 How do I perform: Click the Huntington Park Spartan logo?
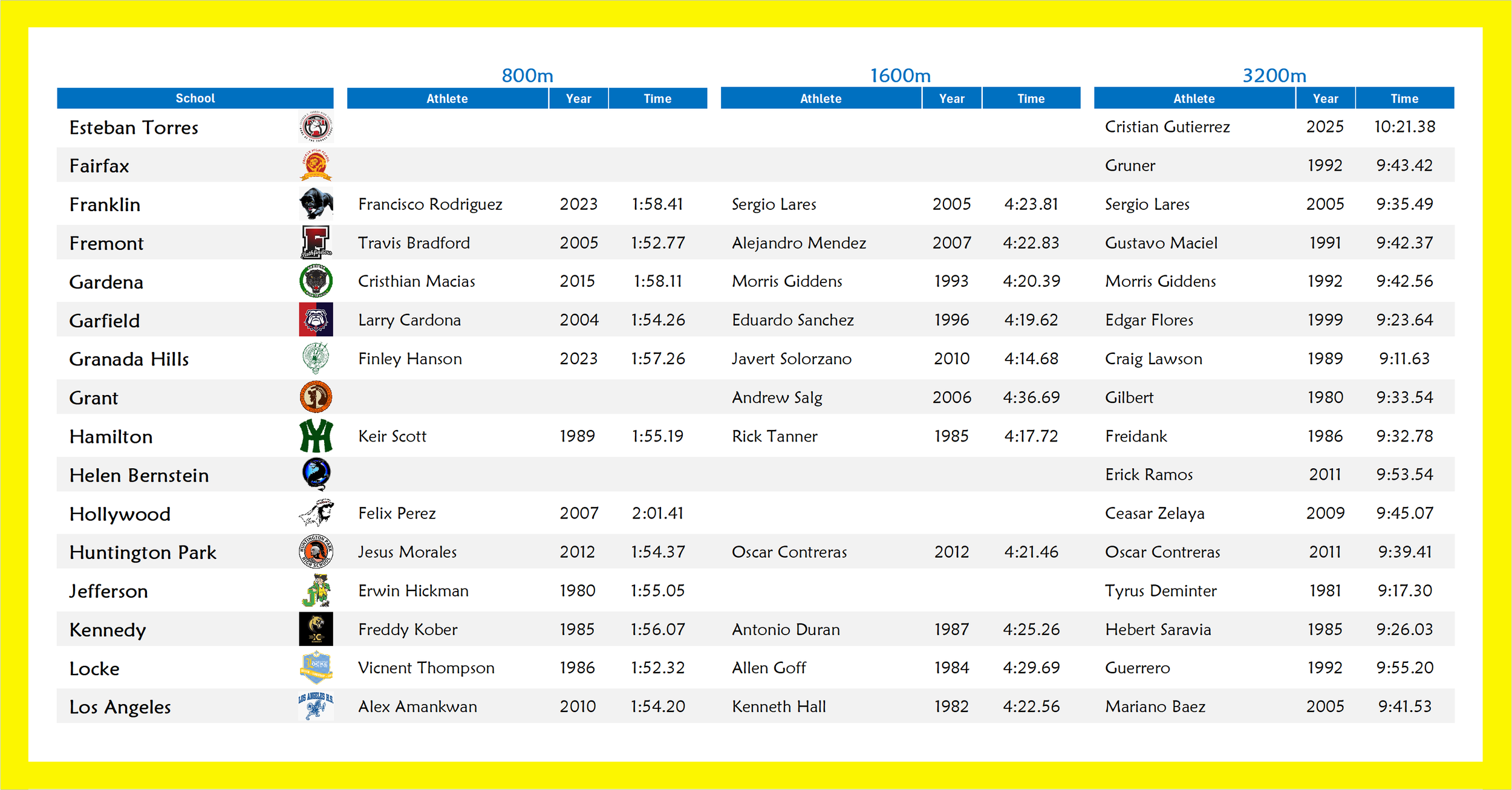coord(316,551)
